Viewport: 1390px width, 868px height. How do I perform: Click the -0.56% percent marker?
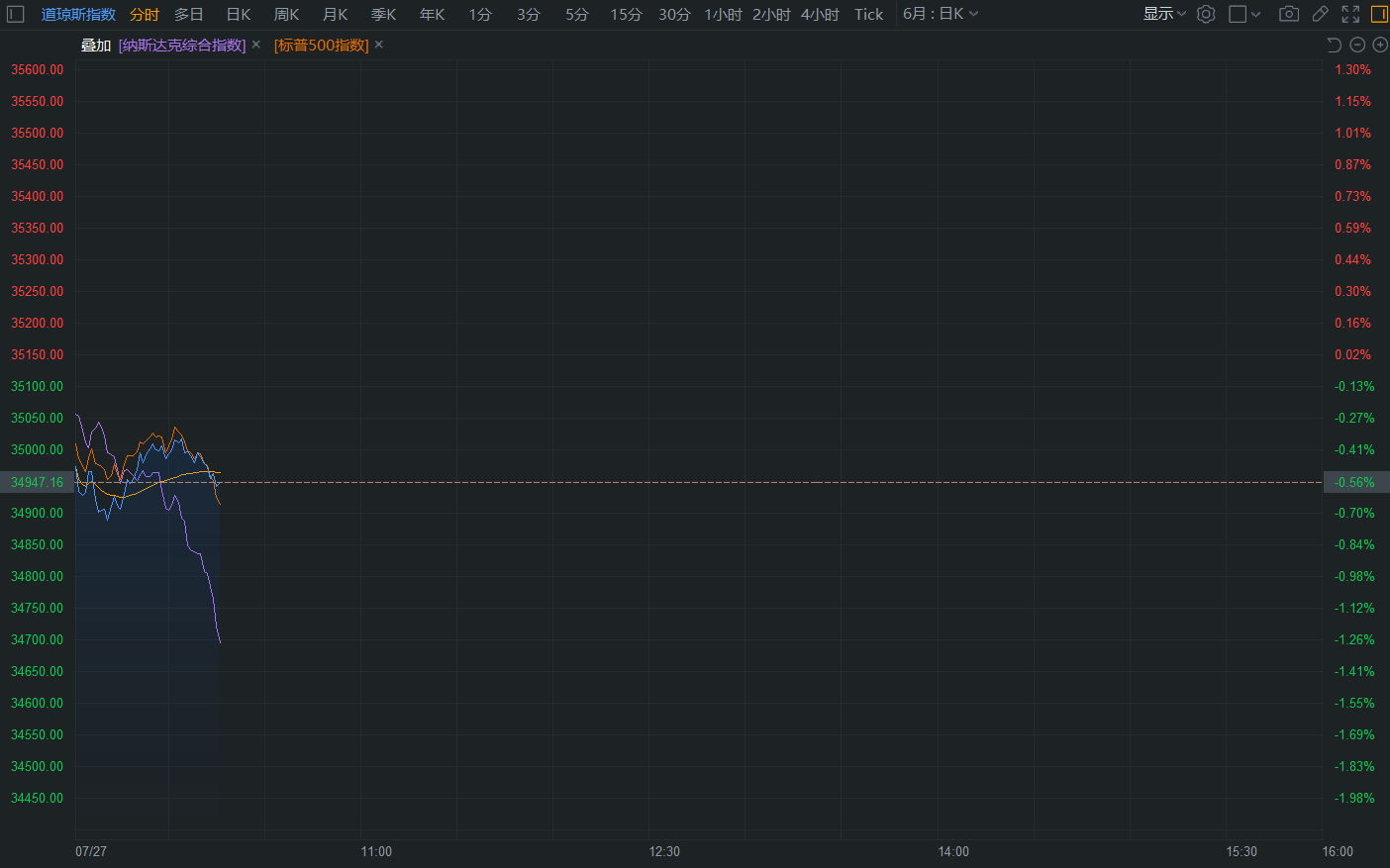click(x=1355, y=482)
